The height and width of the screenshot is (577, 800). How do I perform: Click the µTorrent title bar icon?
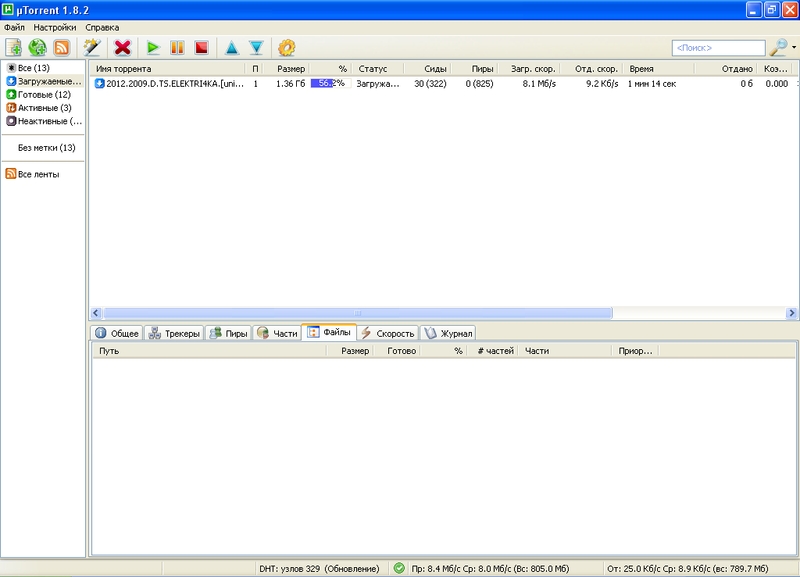(8, 10)
